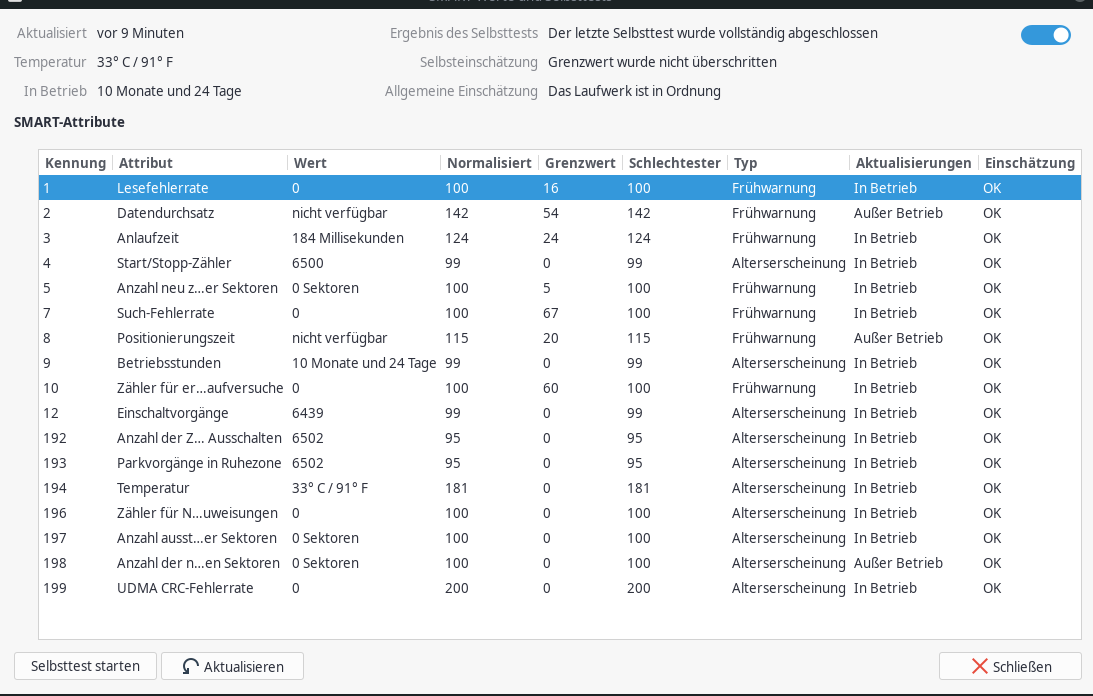Sort by the Wert column header
This screenshot has height=696, width=1093.
pyautogui.click(x=364, y=162)
